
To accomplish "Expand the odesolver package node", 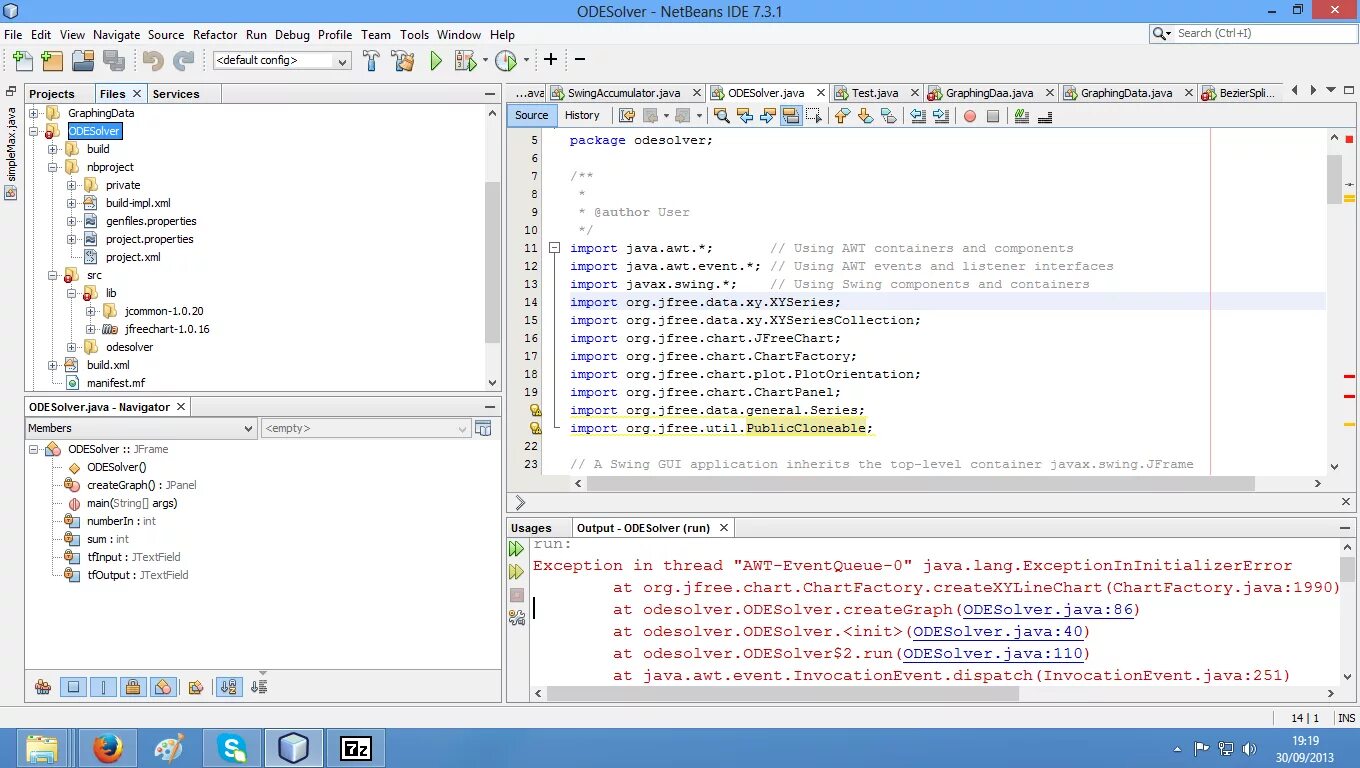I will [x=72, y=347].
